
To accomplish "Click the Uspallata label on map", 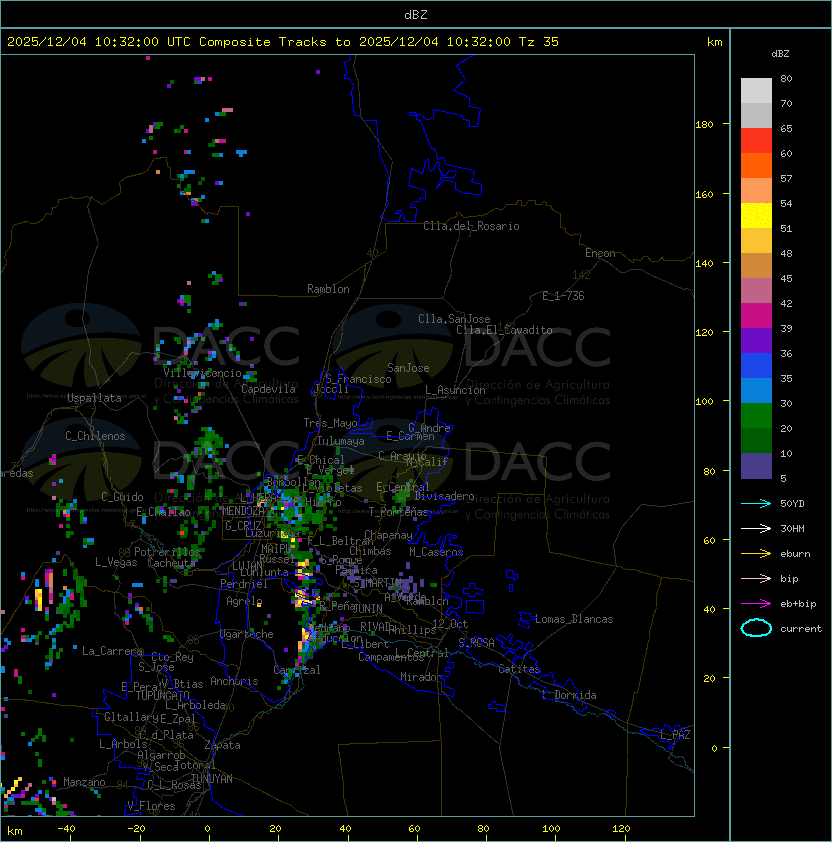I will pyautogui.click(x=94, y=398).
